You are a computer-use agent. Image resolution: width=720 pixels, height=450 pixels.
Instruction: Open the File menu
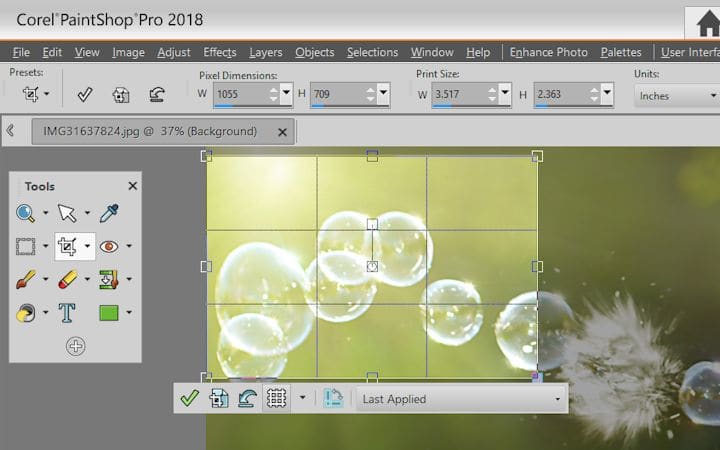21,52
